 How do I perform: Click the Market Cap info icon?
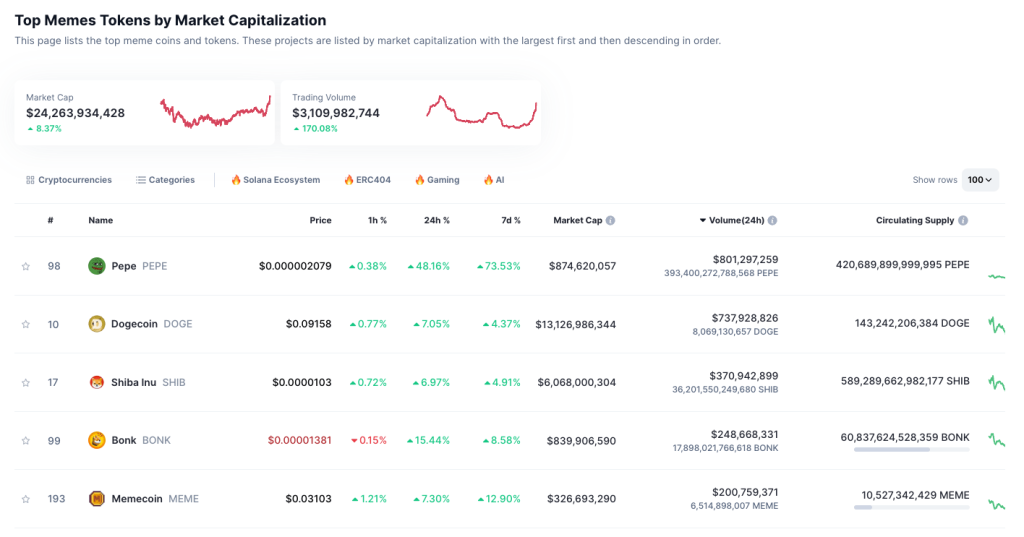610,220
